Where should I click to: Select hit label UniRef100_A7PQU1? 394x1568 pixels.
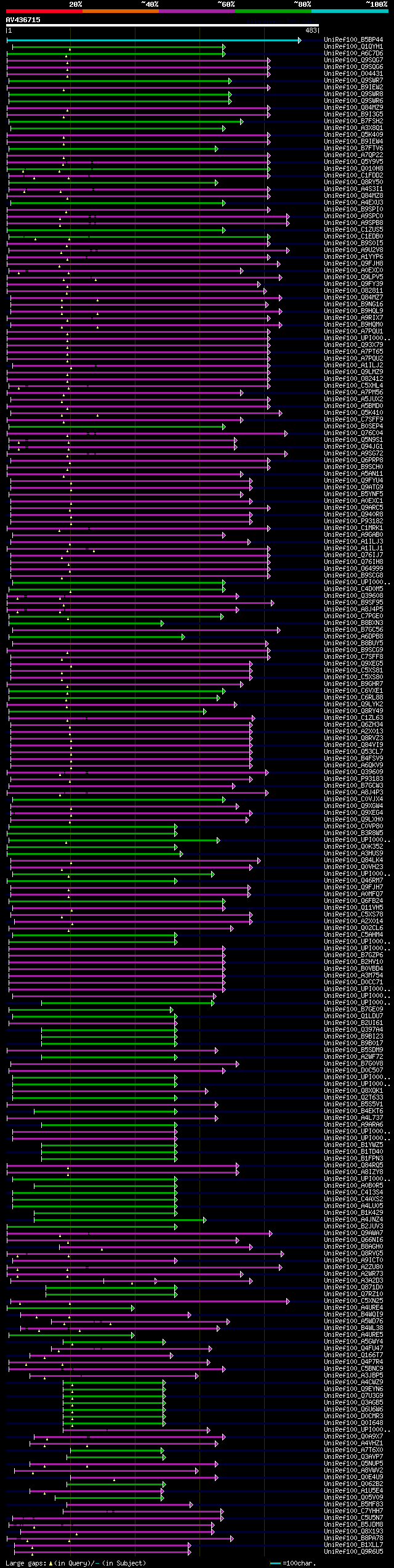point(353,332)
